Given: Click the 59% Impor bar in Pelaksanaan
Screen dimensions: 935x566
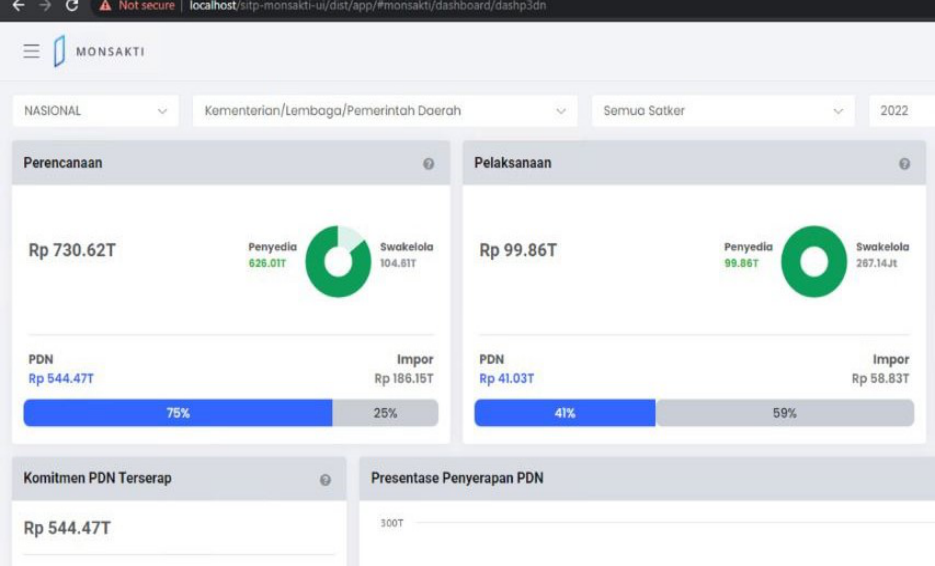Looking at the screenshot, I should (784, 413).
